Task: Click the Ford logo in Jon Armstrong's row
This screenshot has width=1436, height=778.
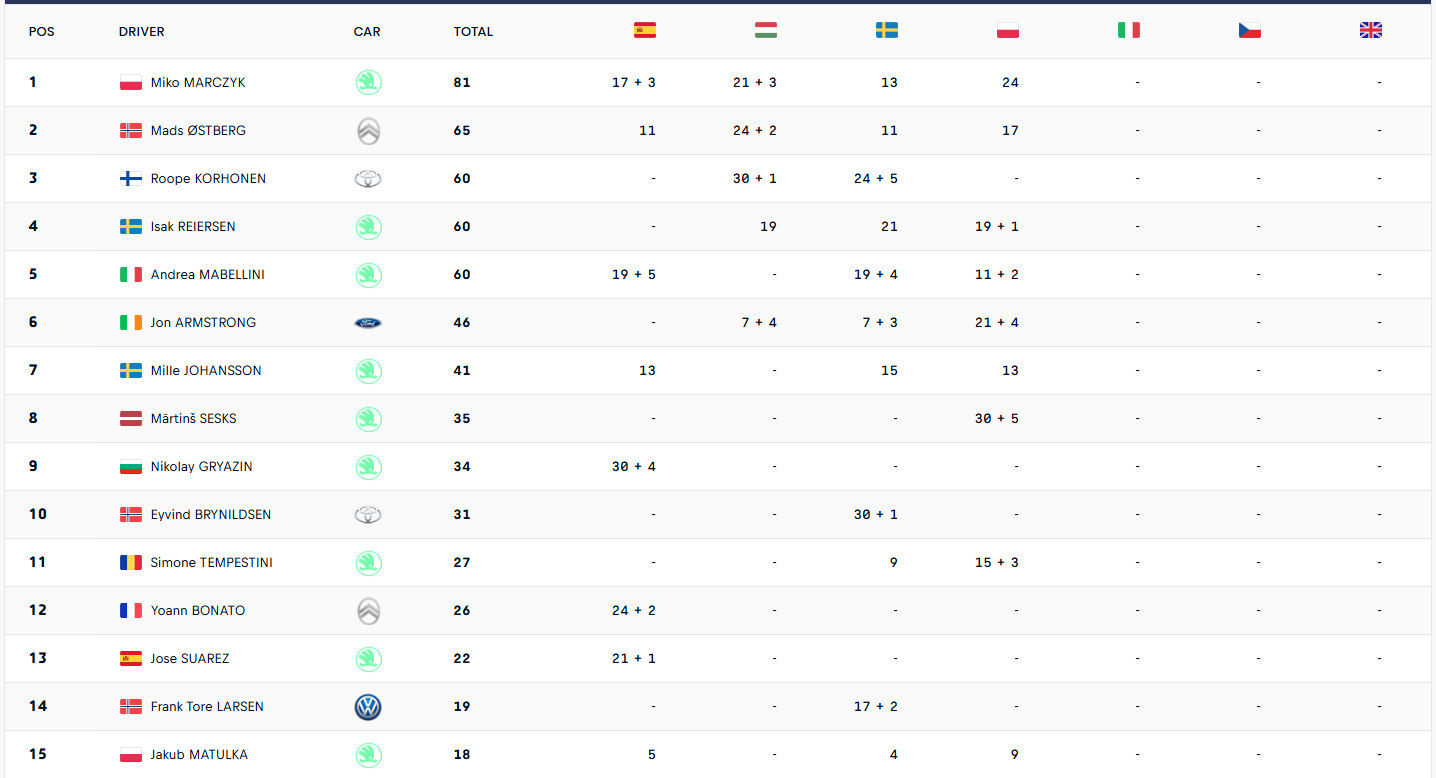Action: [368, 323]
